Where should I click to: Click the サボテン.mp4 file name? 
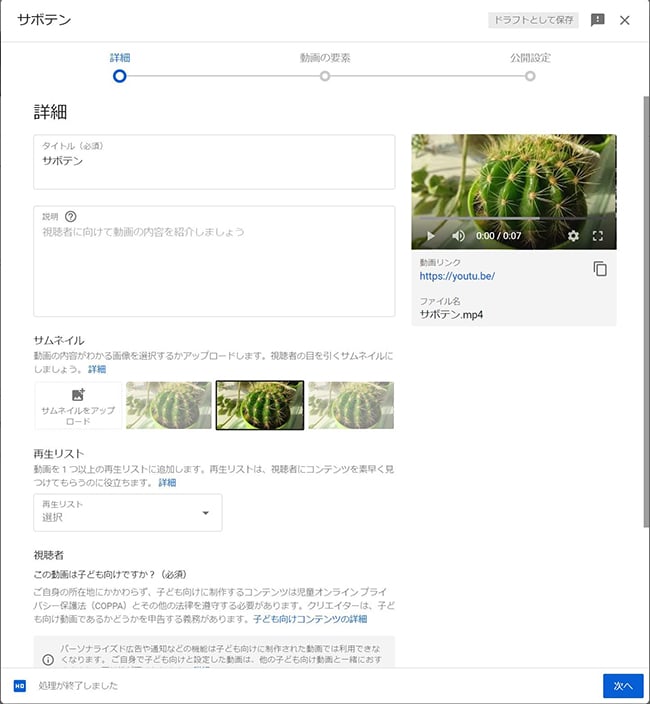(x=451, y=314)
